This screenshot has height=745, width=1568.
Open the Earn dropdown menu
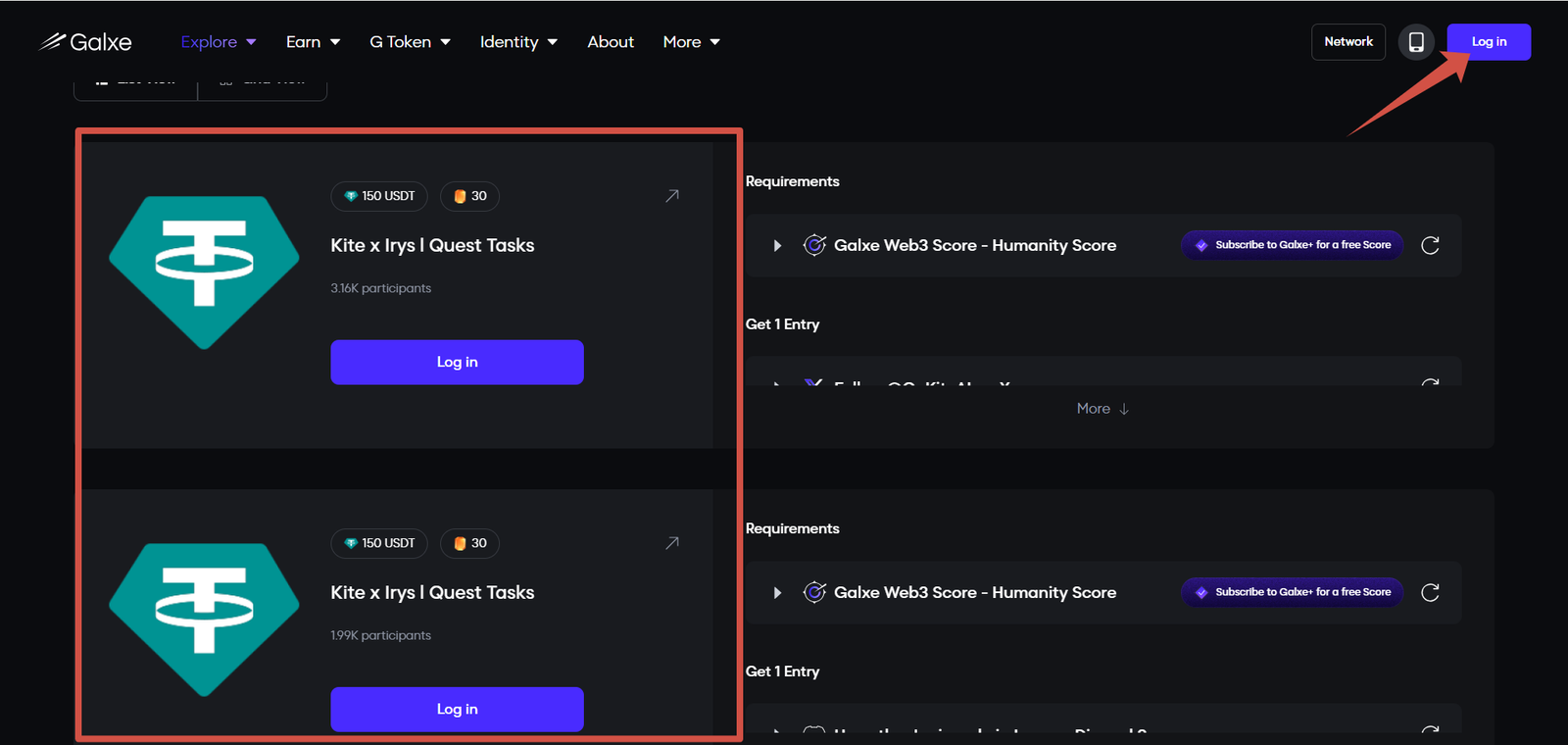tap(313, 42)
